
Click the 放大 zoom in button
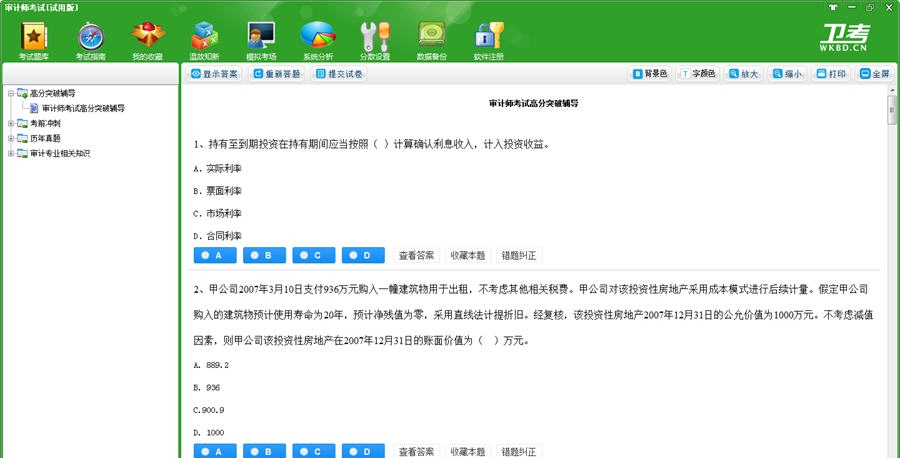click(x=743, y=74)
